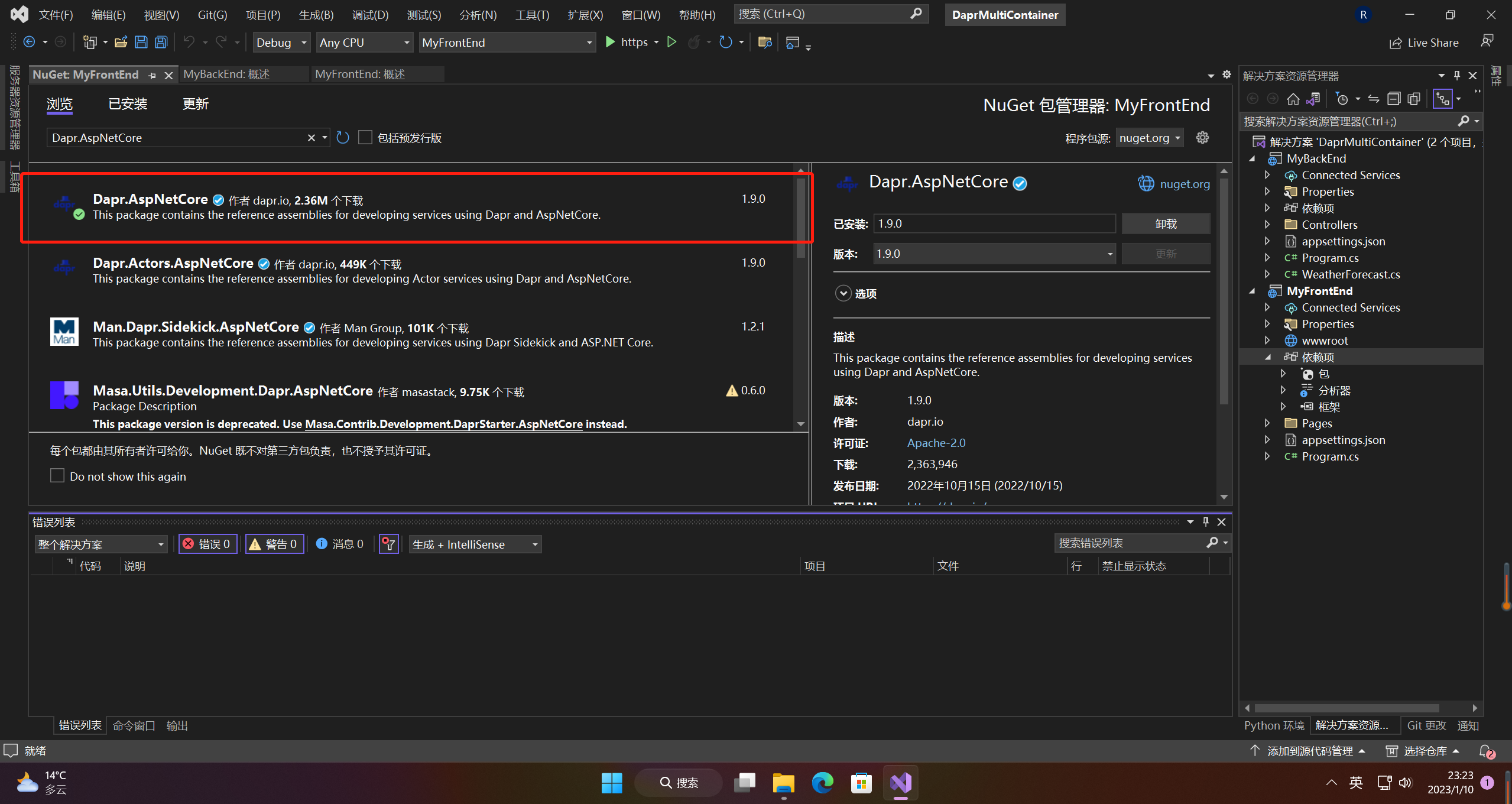This screenshot has height=804, width=1512.
Task: Toggle the 包括预发行版 checkbox
Action: click(365, 138)
